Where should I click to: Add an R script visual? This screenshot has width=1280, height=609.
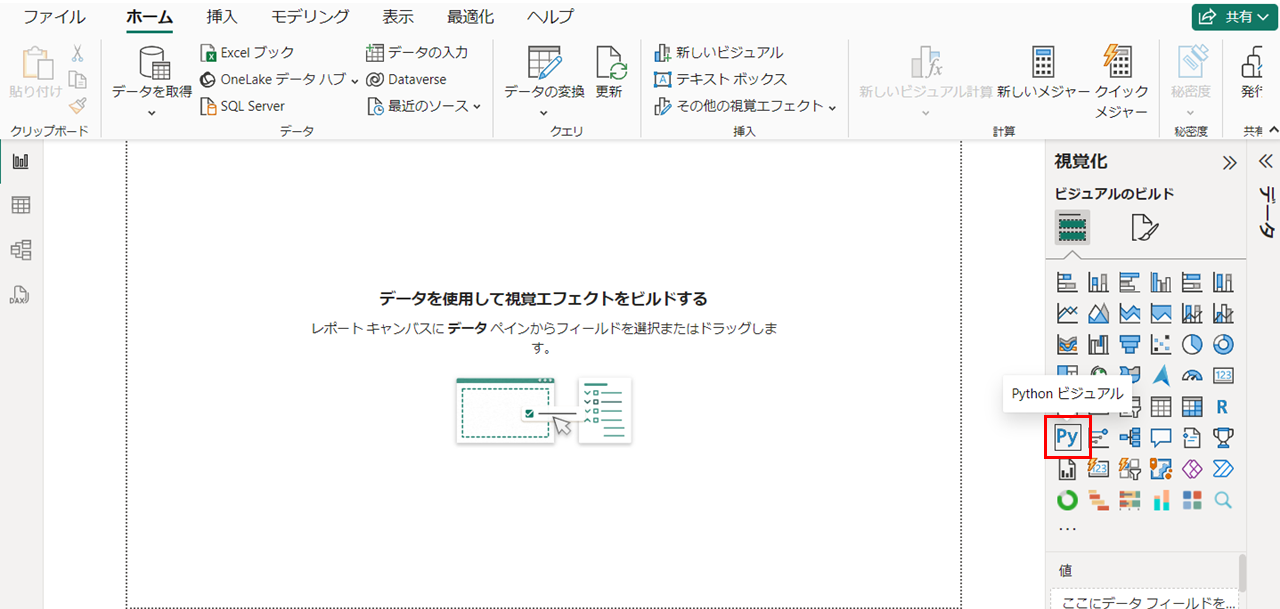[1222, 407]
